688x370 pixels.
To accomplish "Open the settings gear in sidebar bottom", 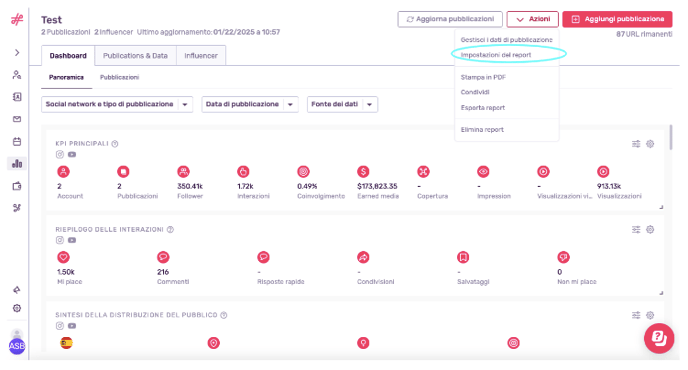I will pos(17,308).
